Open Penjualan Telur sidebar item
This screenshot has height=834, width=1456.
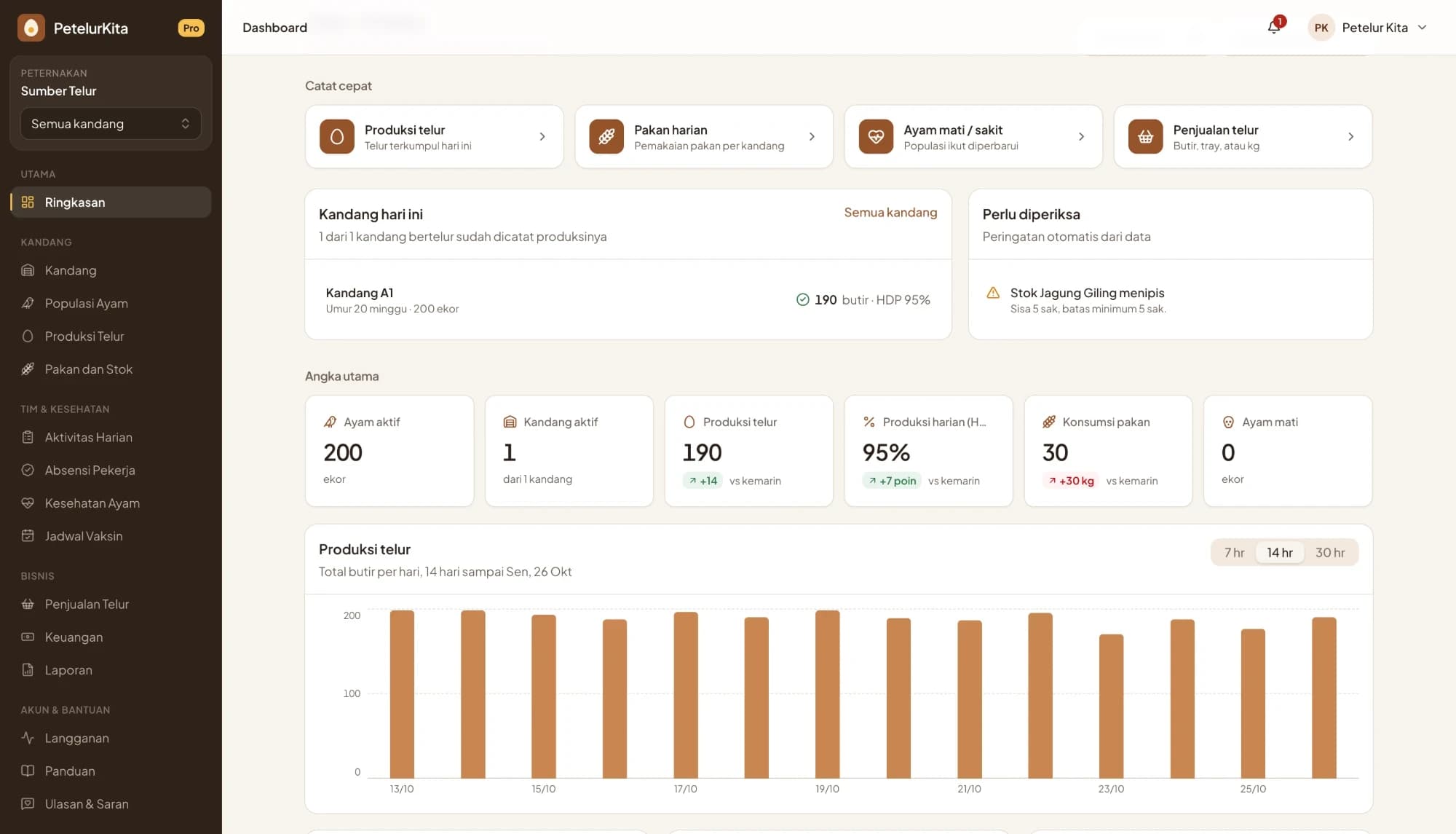111,604
